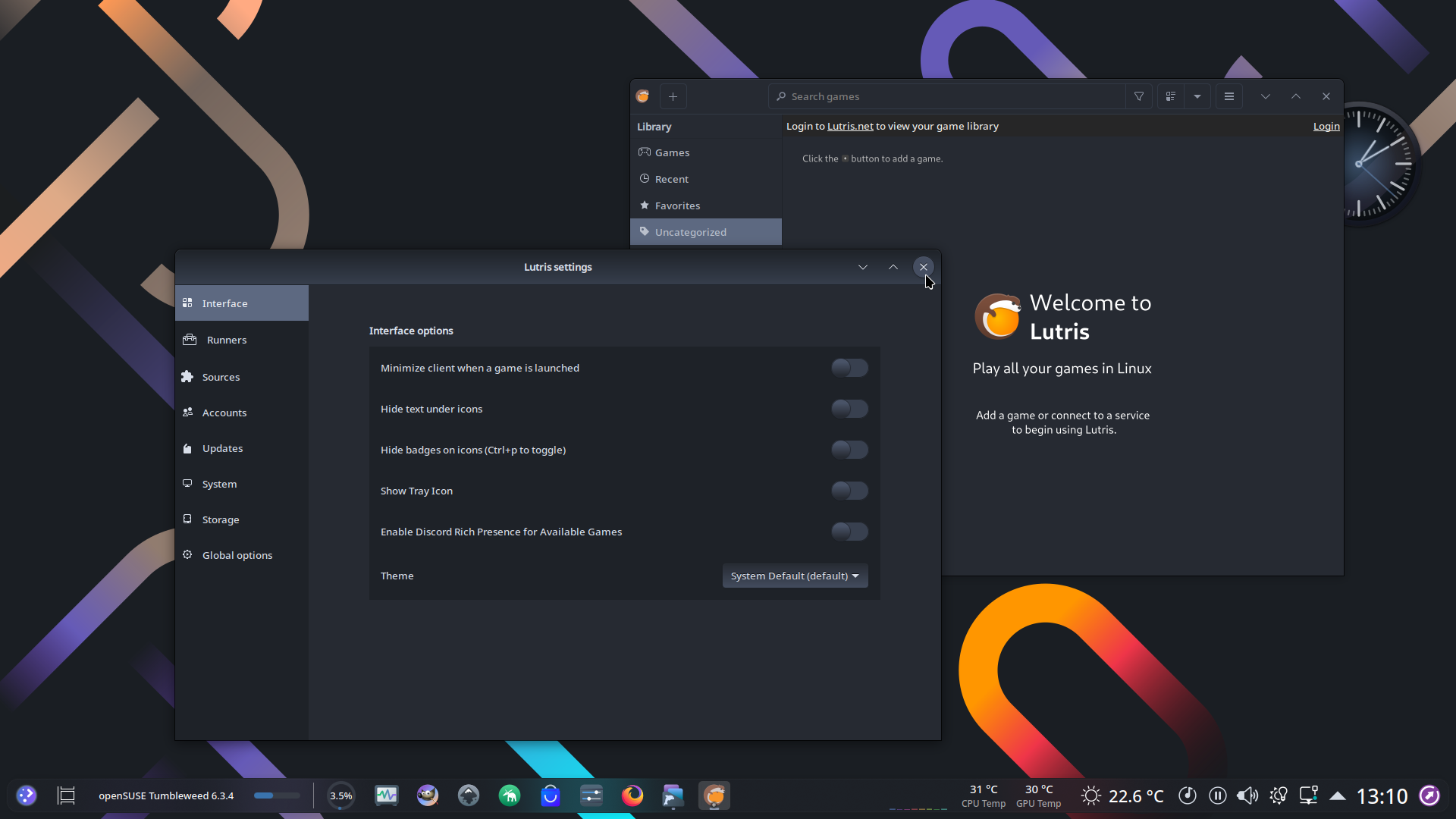Click the virtual desktop pager icon
The image size is (1456, 819).
[67, 795]
